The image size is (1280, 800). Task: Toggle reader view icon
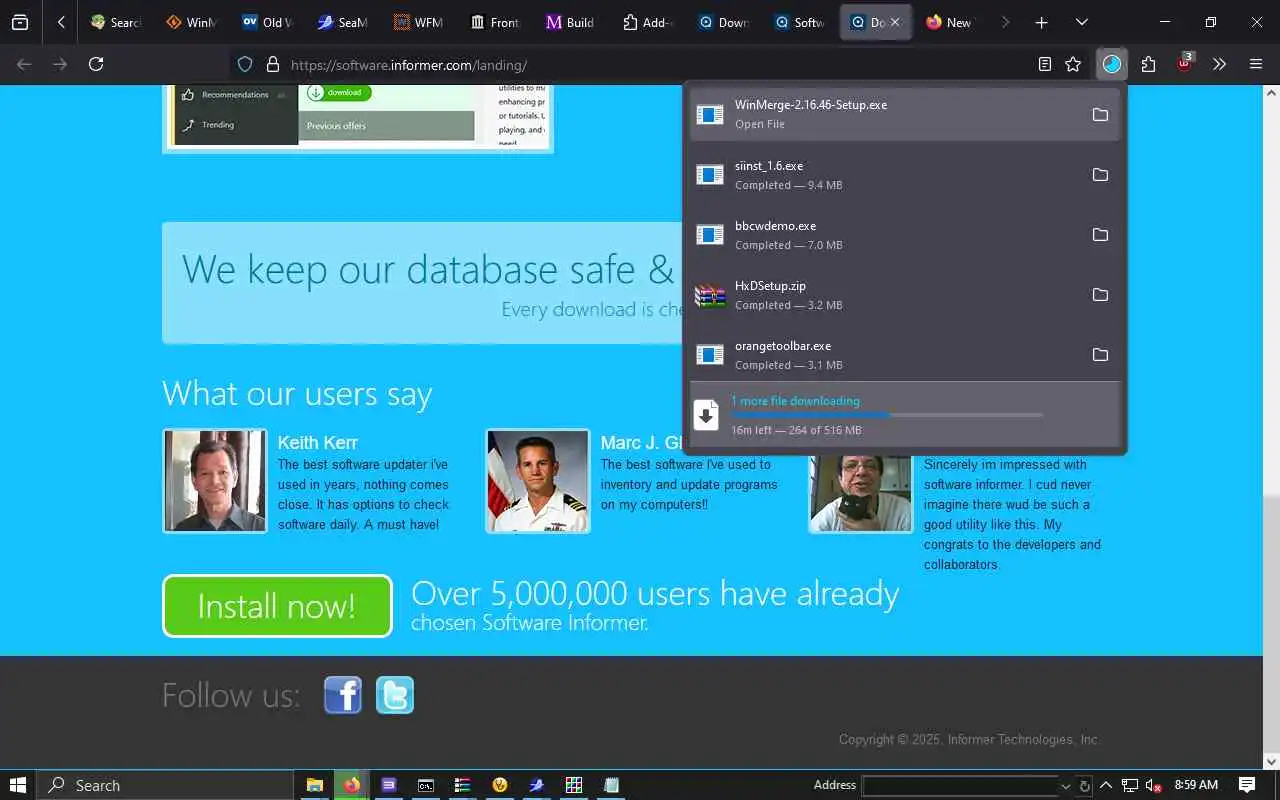[x=1045, y=64]
